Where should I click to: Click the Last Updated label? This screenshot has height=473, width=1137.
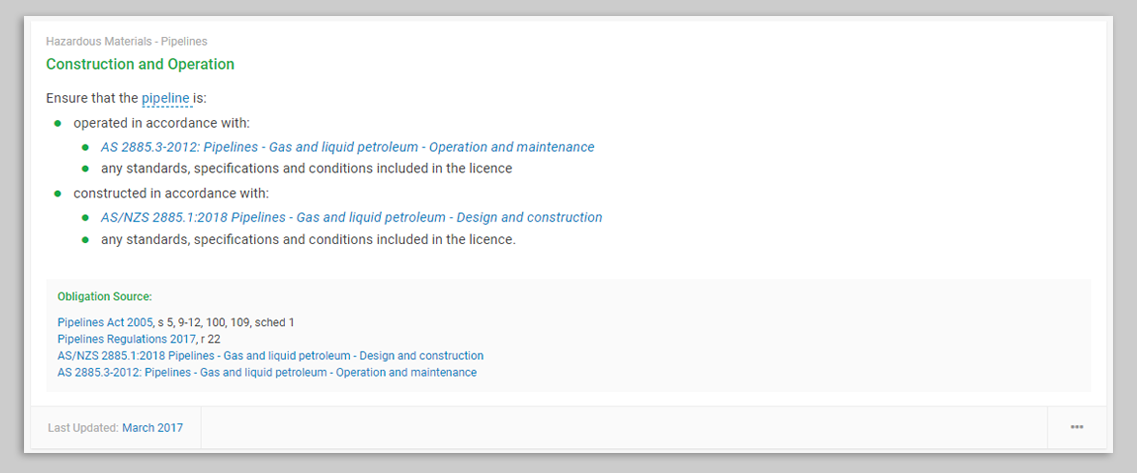83,428
